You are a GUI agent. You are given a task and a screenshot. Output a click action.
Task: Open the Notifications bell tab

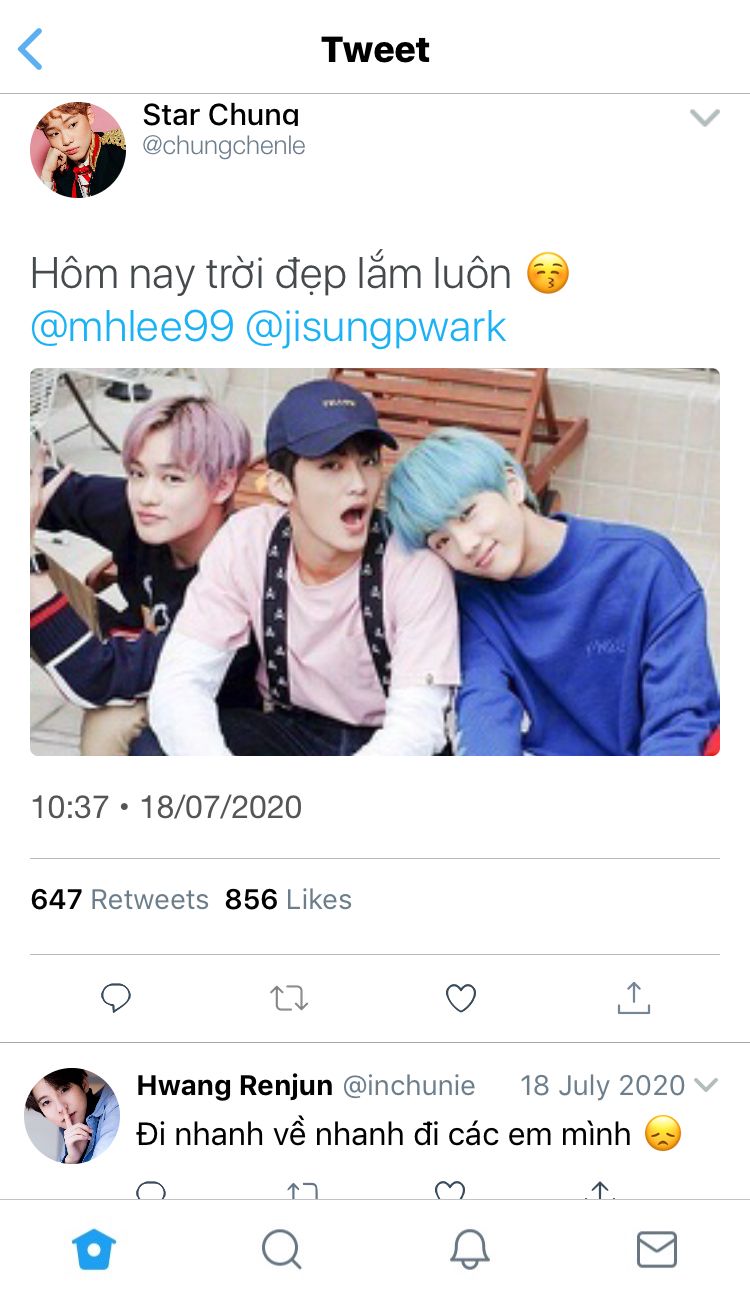[469, 1249]
